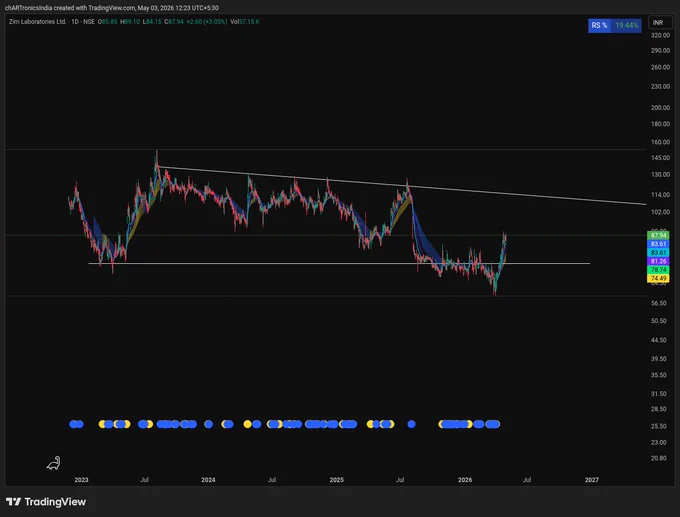Select the 19.44% relative strength value
Image resolution: width=680 pixels, height=517 pixels.
(x=626, y=26)
